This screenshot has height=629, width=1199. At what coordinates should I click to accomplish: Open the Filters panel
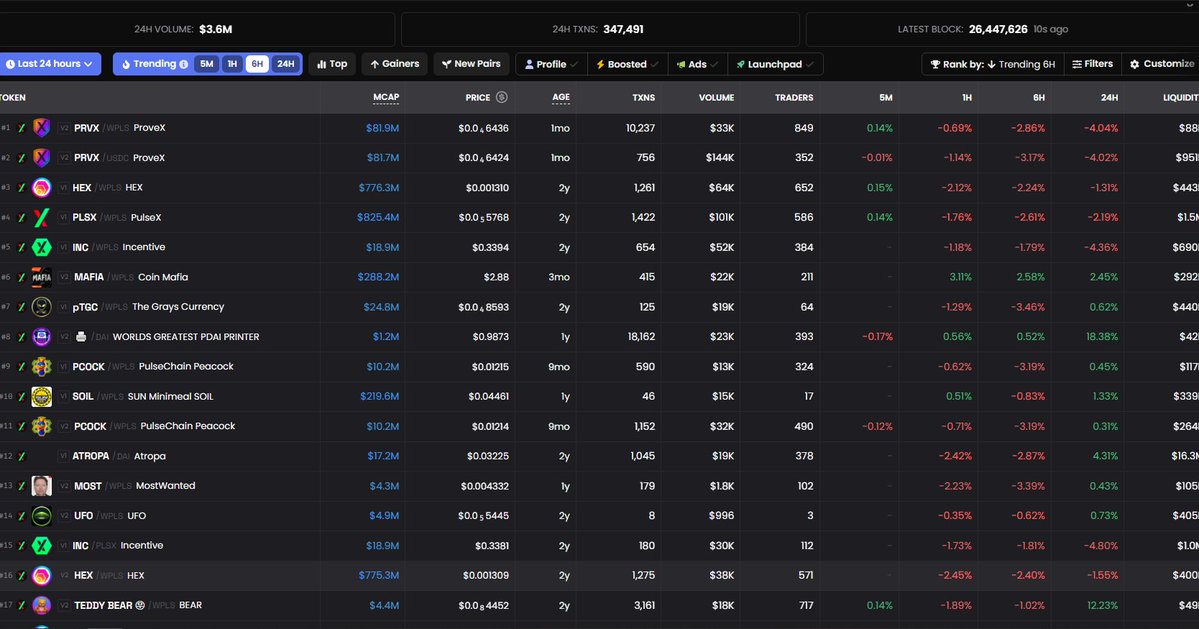(1092, 64)
